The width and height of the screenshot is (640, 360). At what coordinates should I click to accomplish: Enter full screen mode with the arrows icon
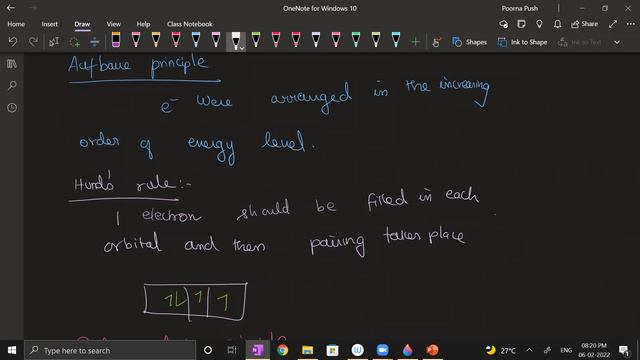[613, 24]
